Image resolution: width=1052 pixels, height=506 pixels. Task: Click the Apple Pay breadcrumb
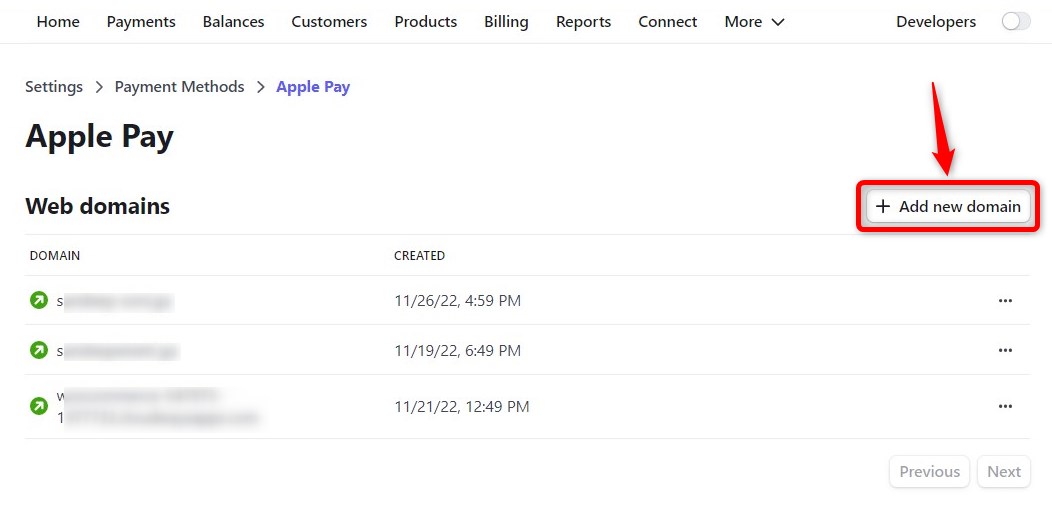[x=313, y=87]
